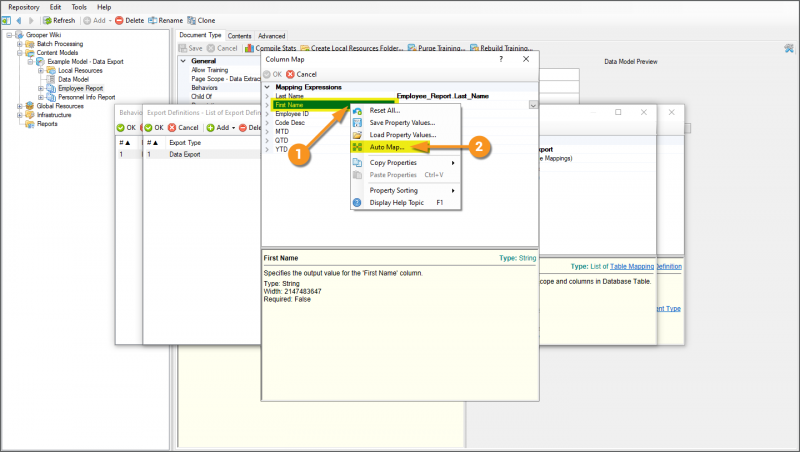
Task: Expand the Local Resources tree node
Action: coord(41,70)
